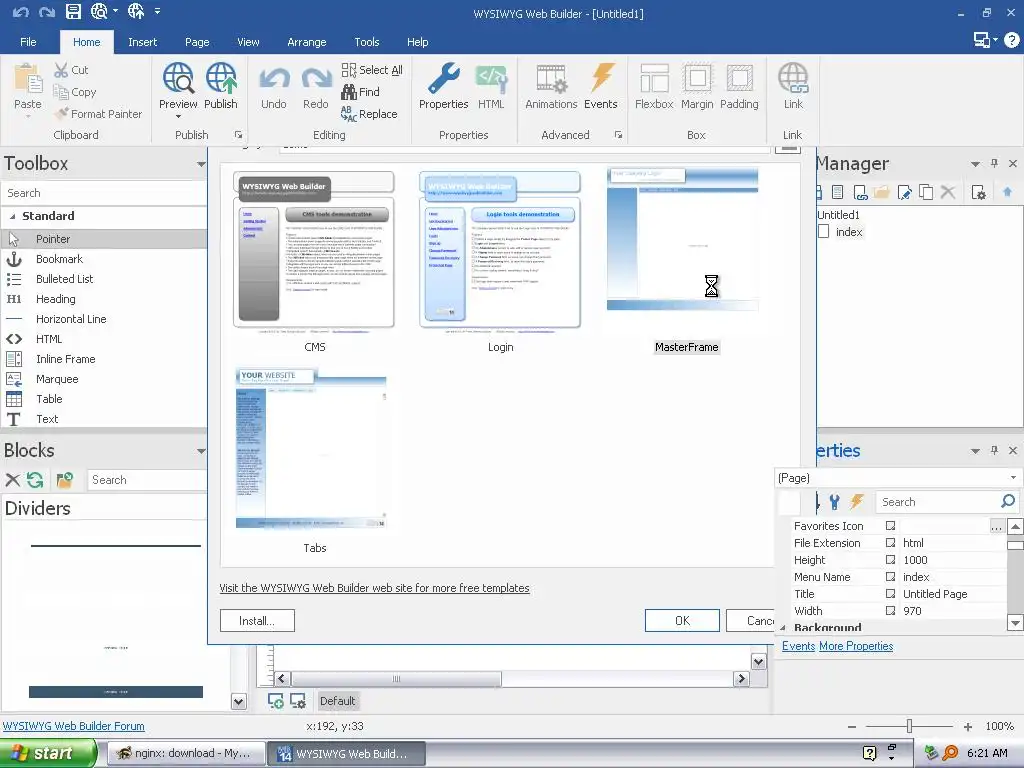Switch to the Insert ribbon tab
The width and height of the screenshot is (1024, 768).
tap(142, 42)
